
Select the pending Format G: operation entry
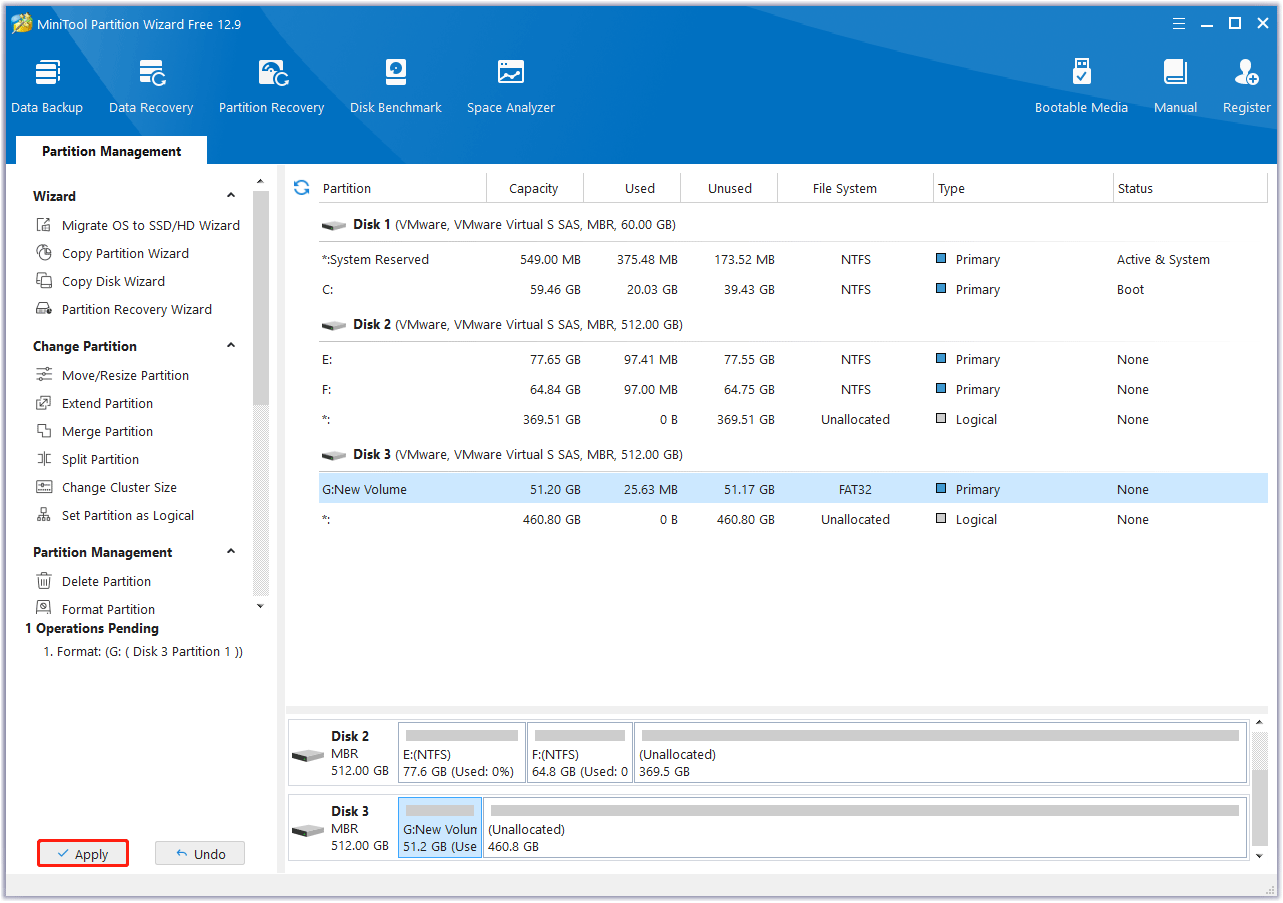143,652
